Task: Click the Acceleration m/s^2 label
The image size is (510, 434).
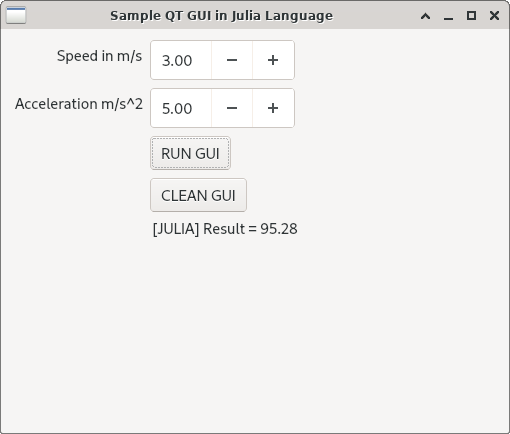Action: click(x=79, y=104)
